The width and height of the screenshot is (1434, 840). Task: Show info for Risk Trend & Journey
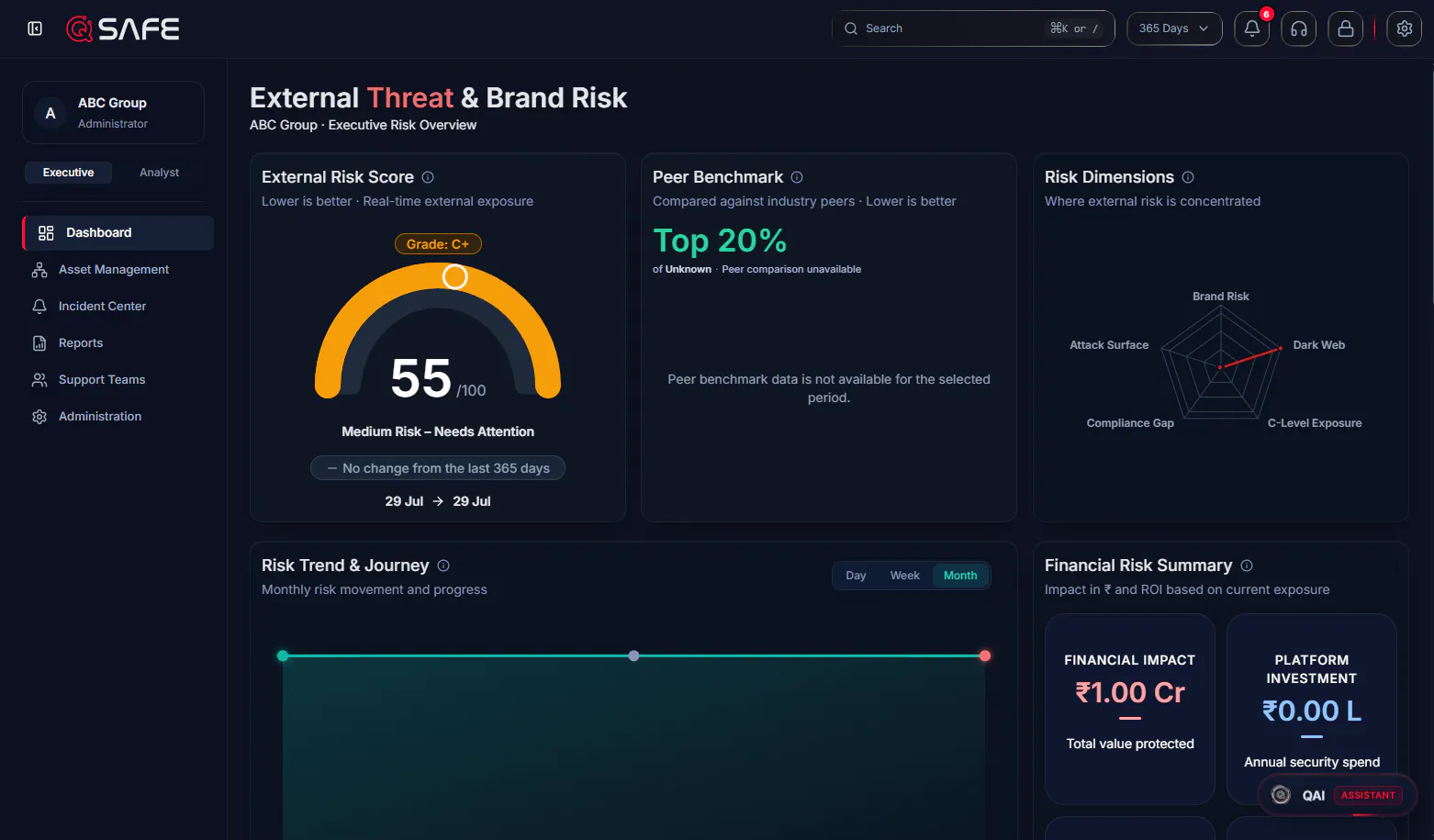pyautogui.click(x=443, y=566)
